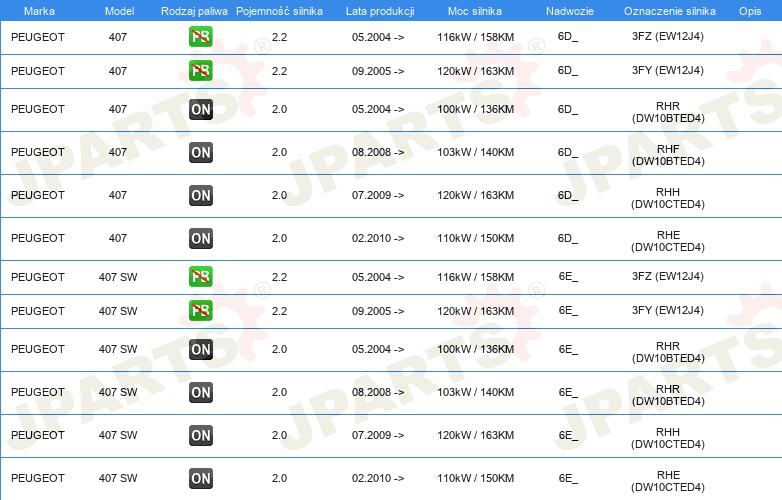Viewport: 782px width, 500px height.
Task: Click the ON icon in the 407 SW 100kW row
Action: click(x=200, y=349)
